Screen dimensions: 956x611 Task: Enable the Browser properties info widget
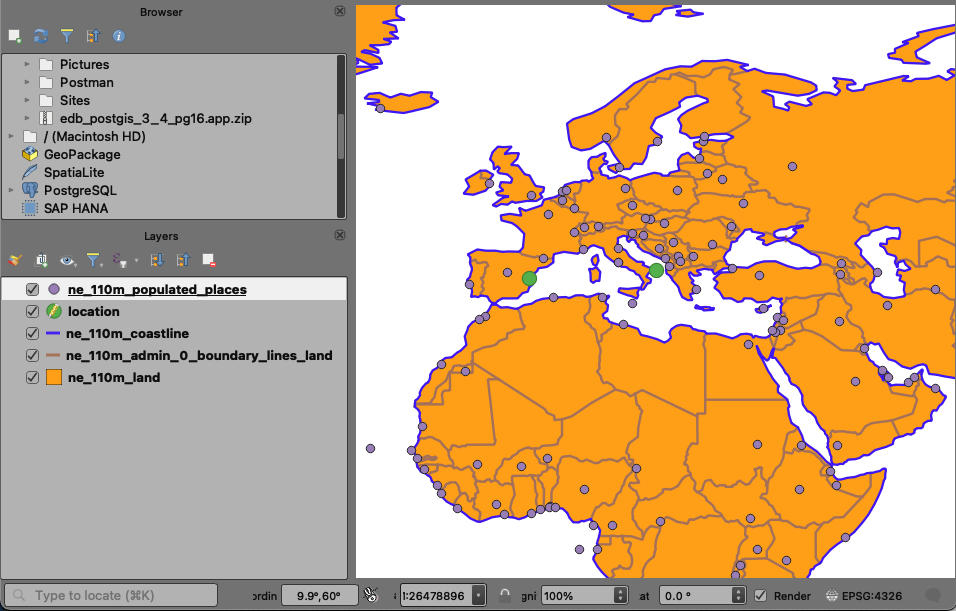coord(119,36)
